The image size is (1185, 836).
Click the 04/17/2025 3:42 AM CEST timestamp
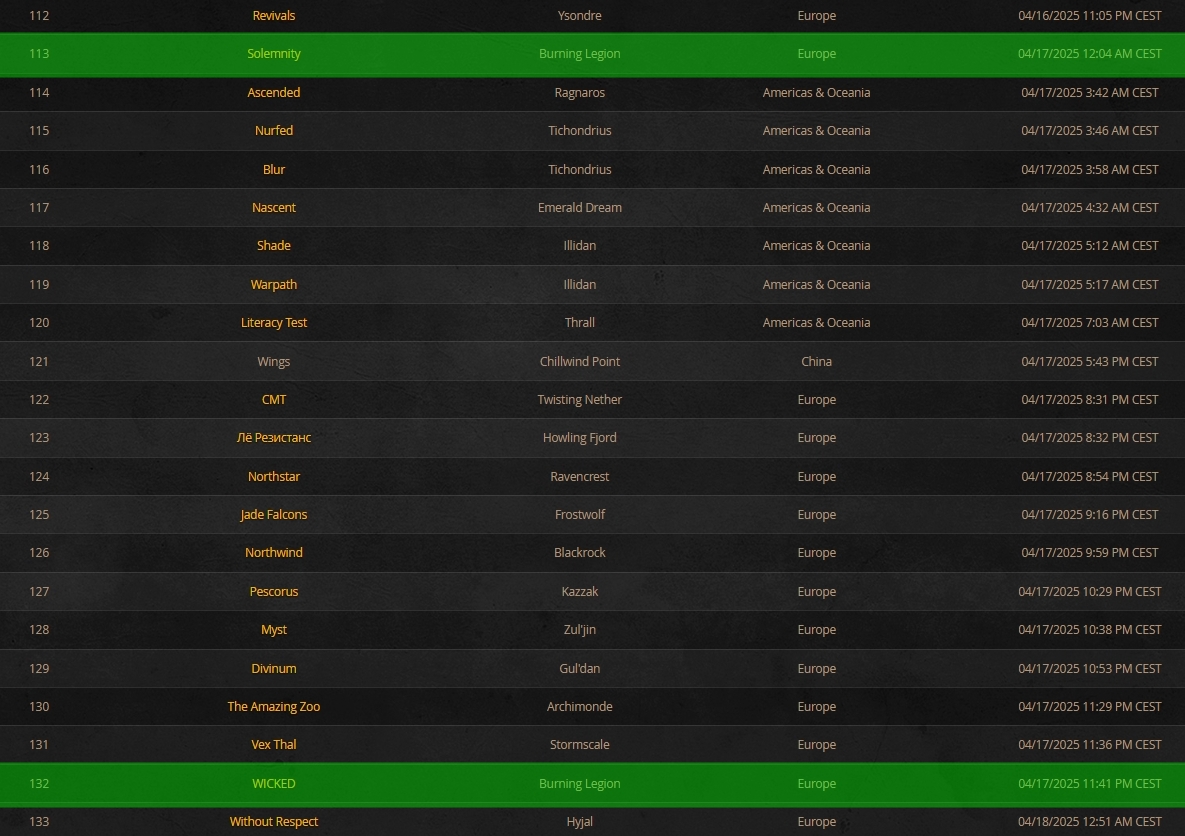(x=1090, y=92)
